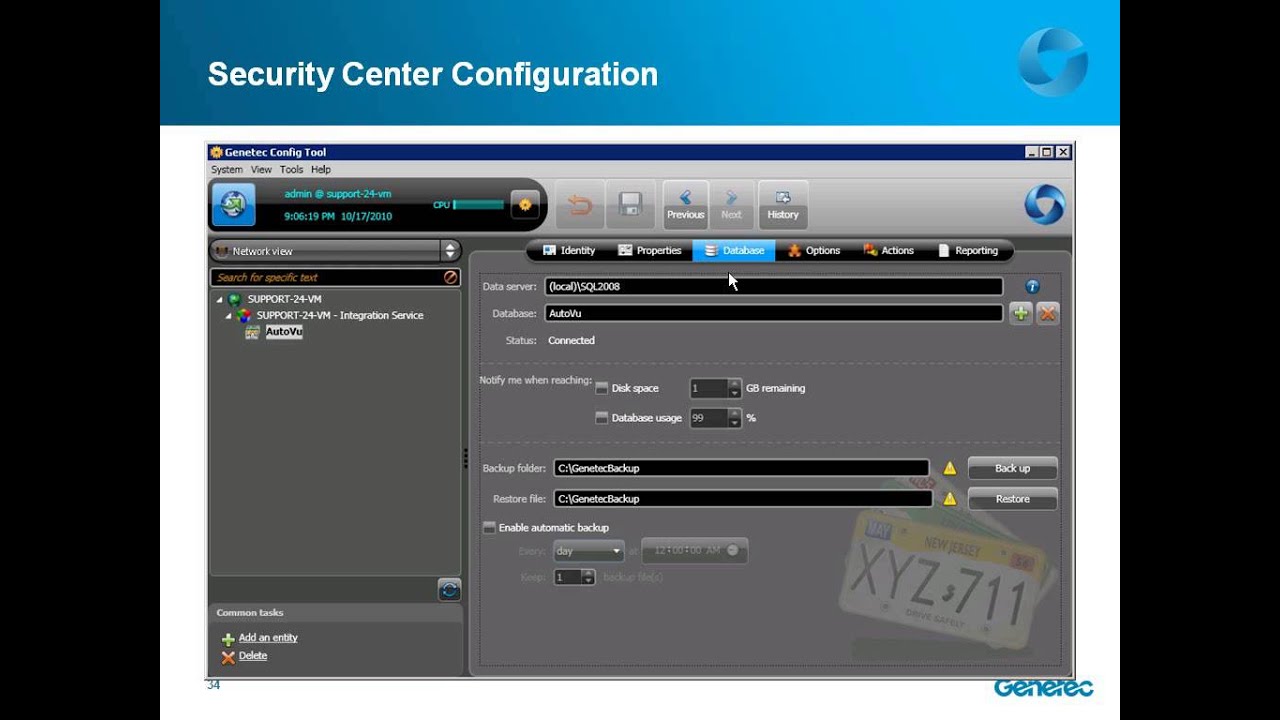Click the Genetec logo in the toolbar
The width and height of the screenshot is (1280, 720).
pos(1044,205)
